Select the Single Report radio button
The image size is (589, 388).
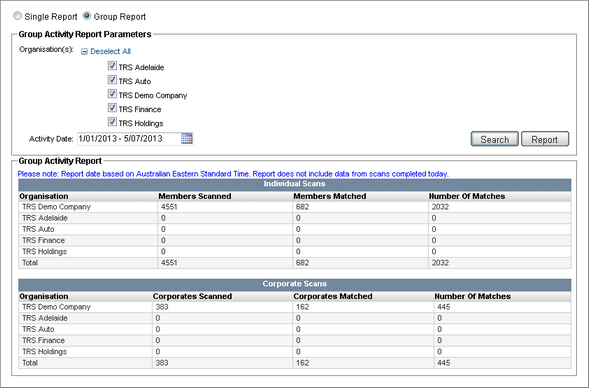pos(17,16)
